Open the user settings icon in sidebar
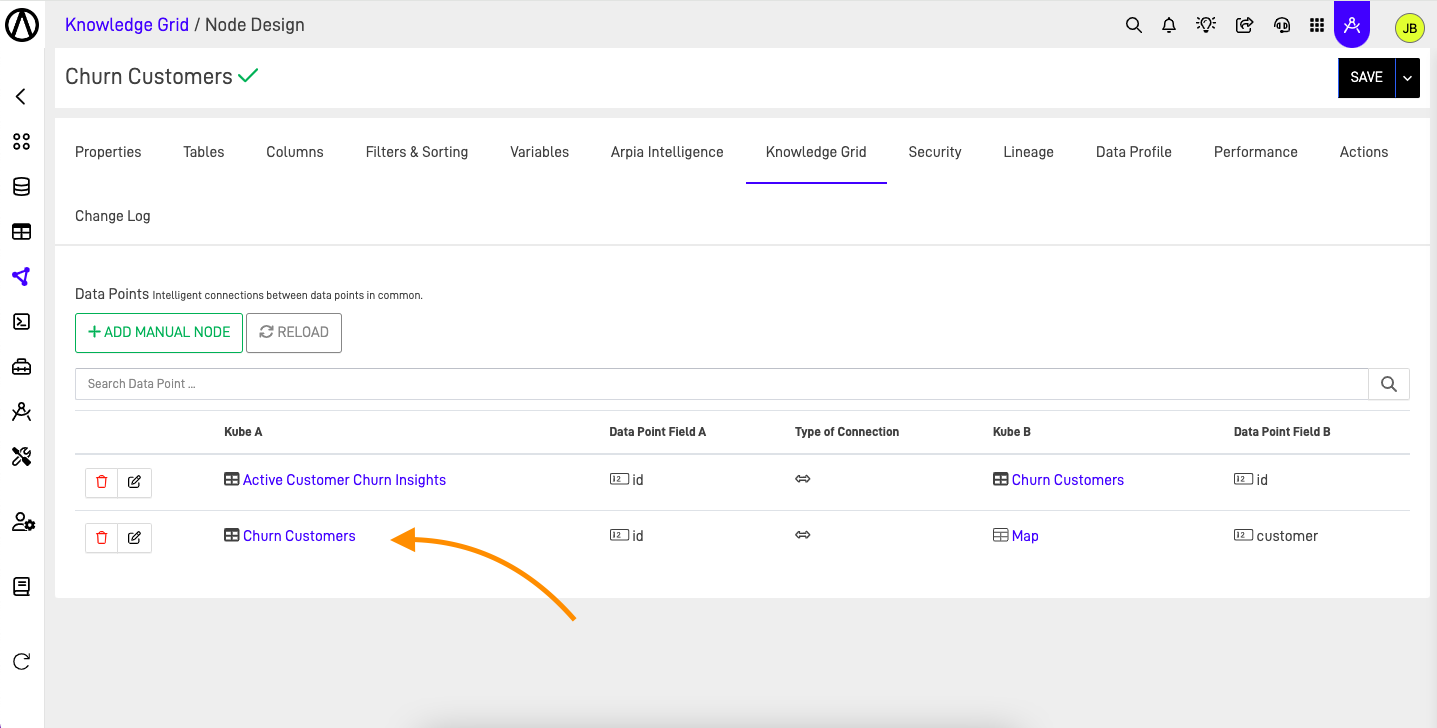Screen dimensions: 1437x728 point(23,522)
